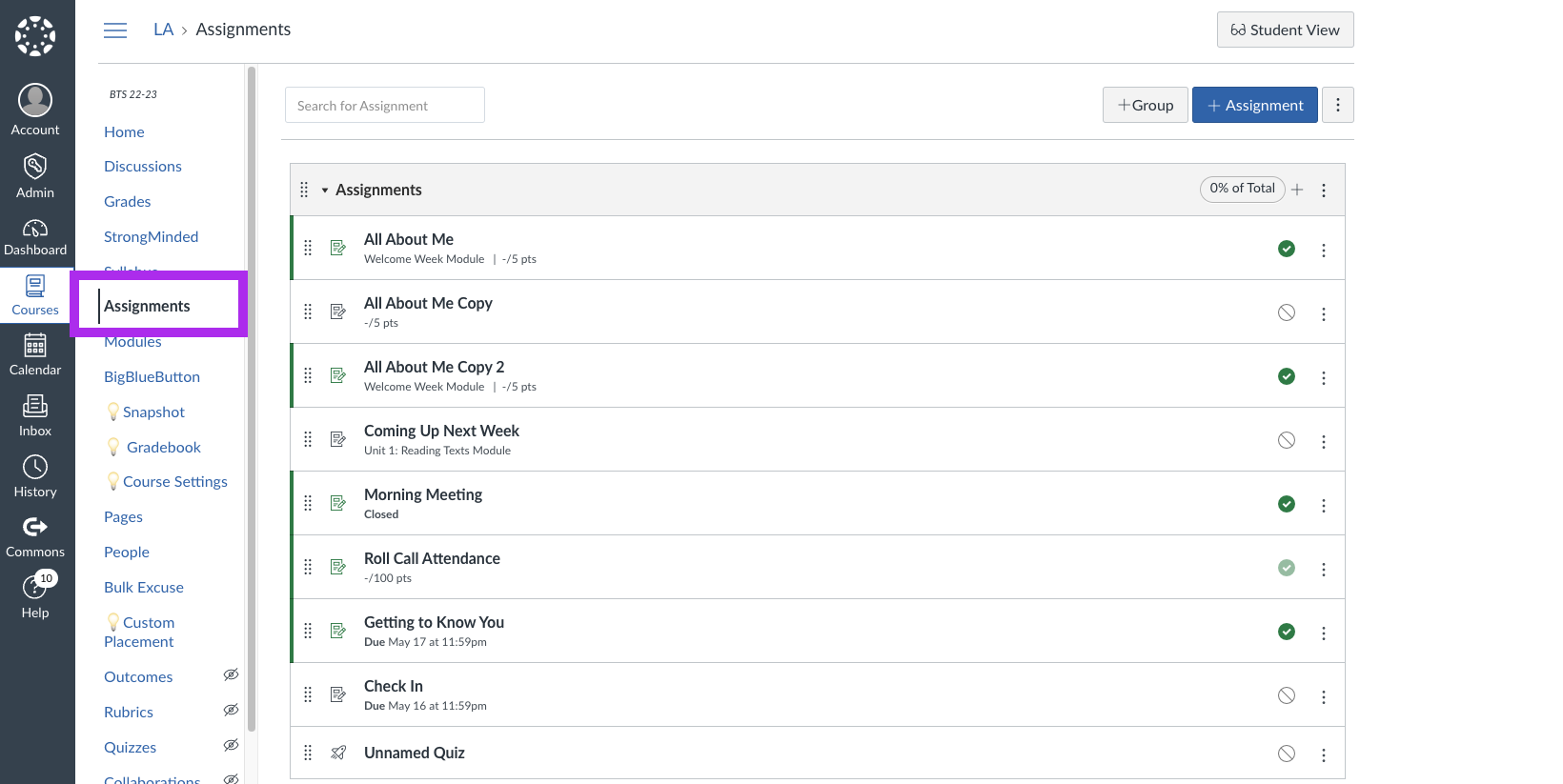Click the Search for Assignment field
Viewport: 1563px width, 784px height.
(x=385, y=105)
